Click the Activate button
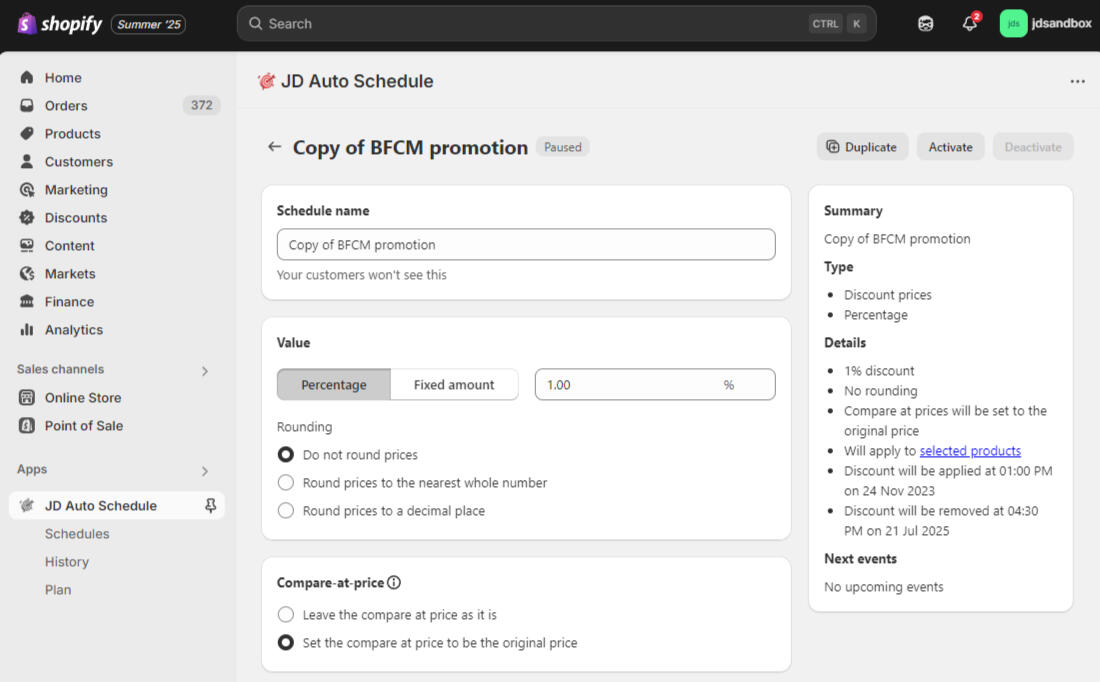1100x682 pixels. click(950, 147)
